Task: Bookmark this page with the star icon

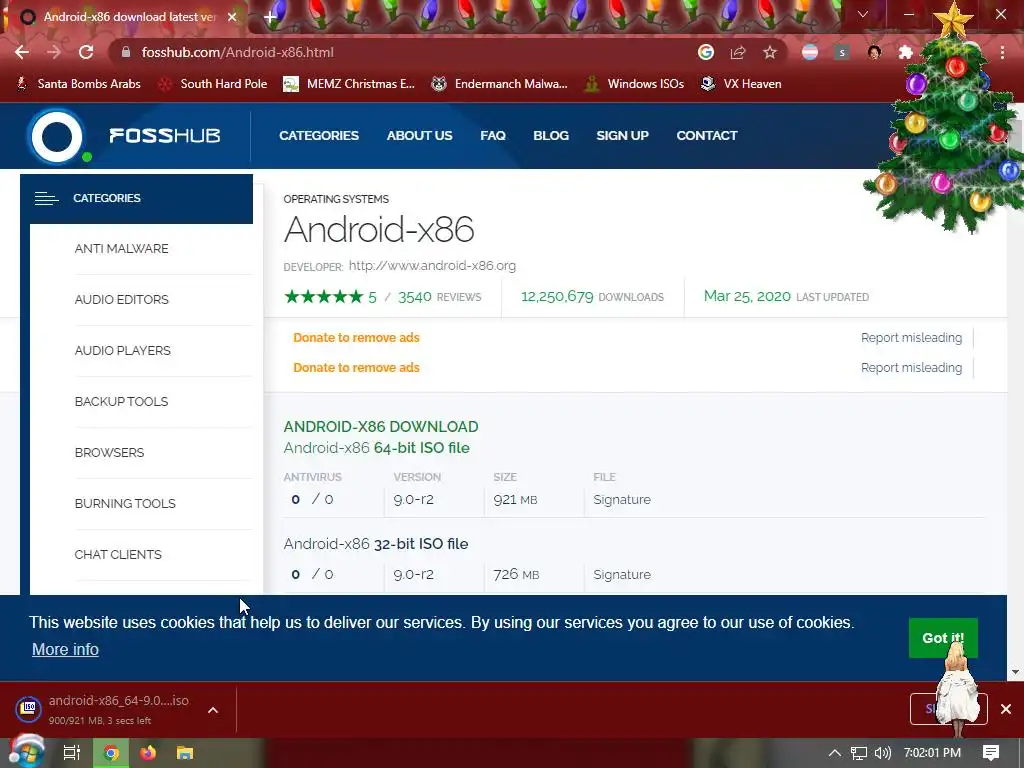Action: [x=770, y=52]
